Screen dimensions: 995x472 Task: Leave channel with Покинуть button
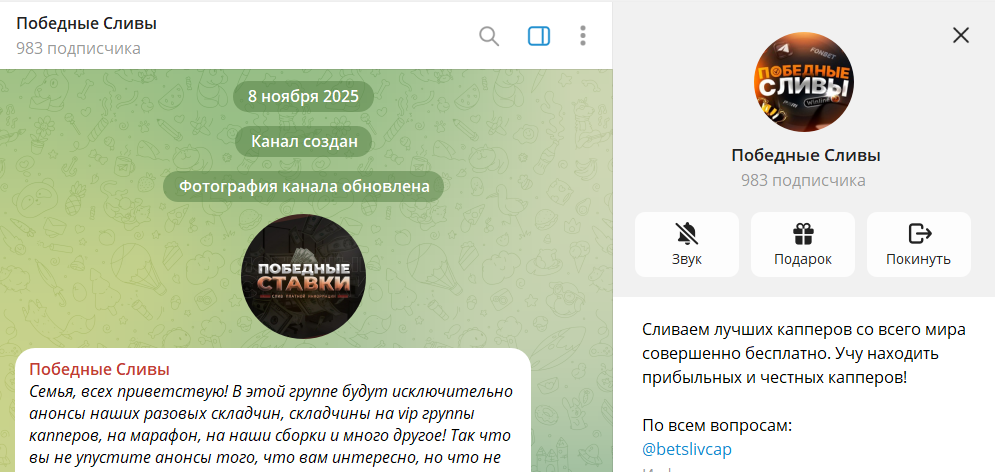tap(918, 244)
